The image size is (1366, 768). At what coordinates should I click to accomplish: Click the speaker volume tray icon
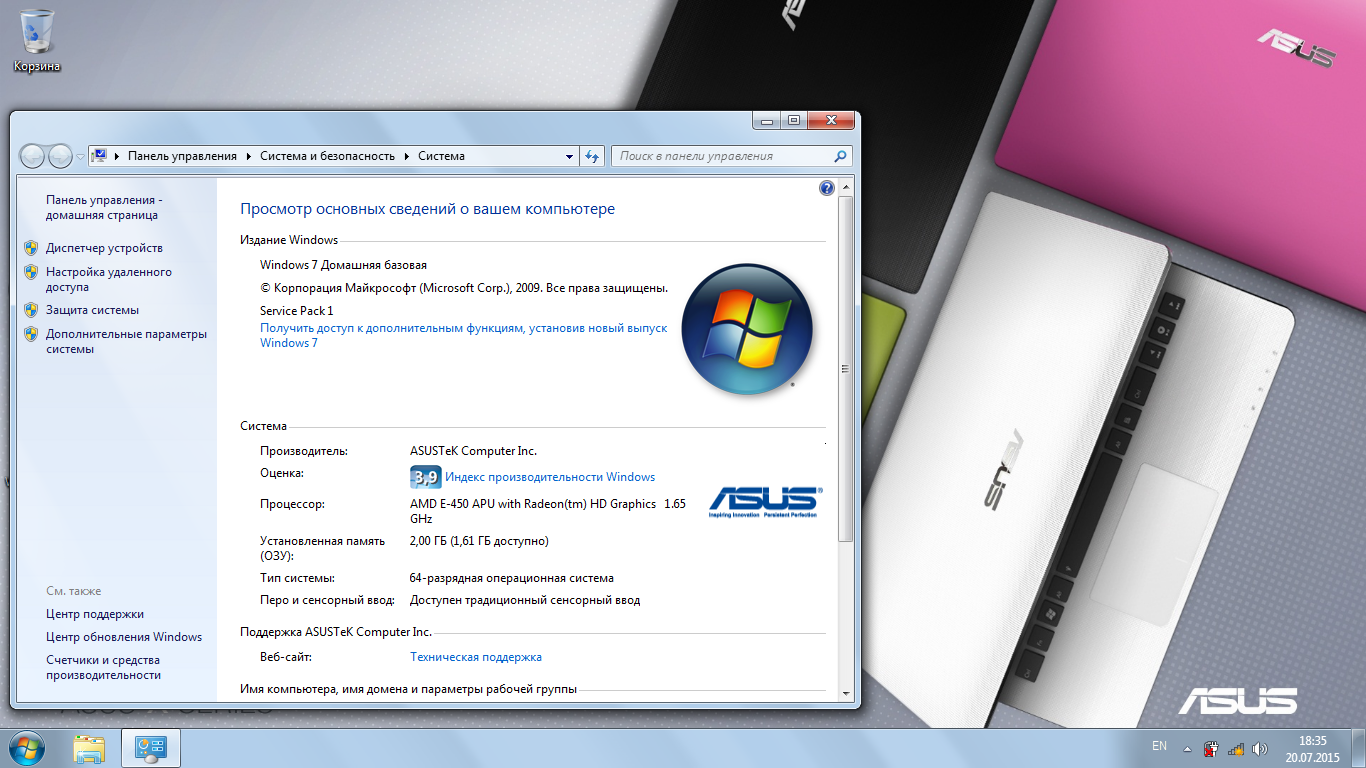point(1260,748)
